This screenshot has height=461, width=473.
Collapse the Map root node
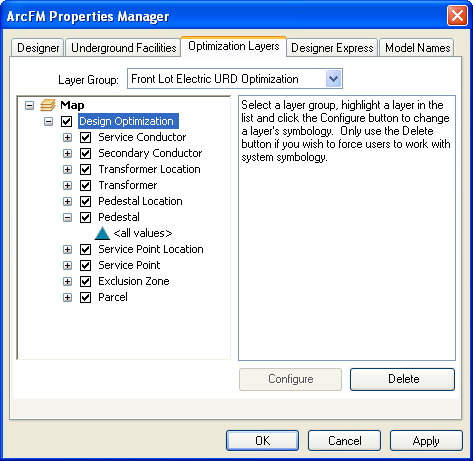(x=29, y=105)
